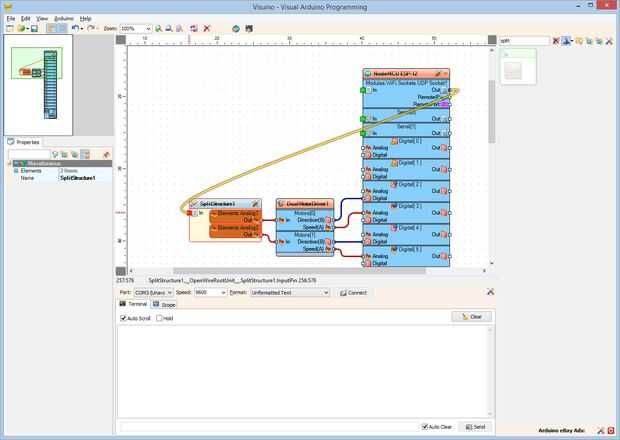The width and height of the screenshot is (620, 440).
Task: Click the New project icon in toolbar
Action: point(9,28)
